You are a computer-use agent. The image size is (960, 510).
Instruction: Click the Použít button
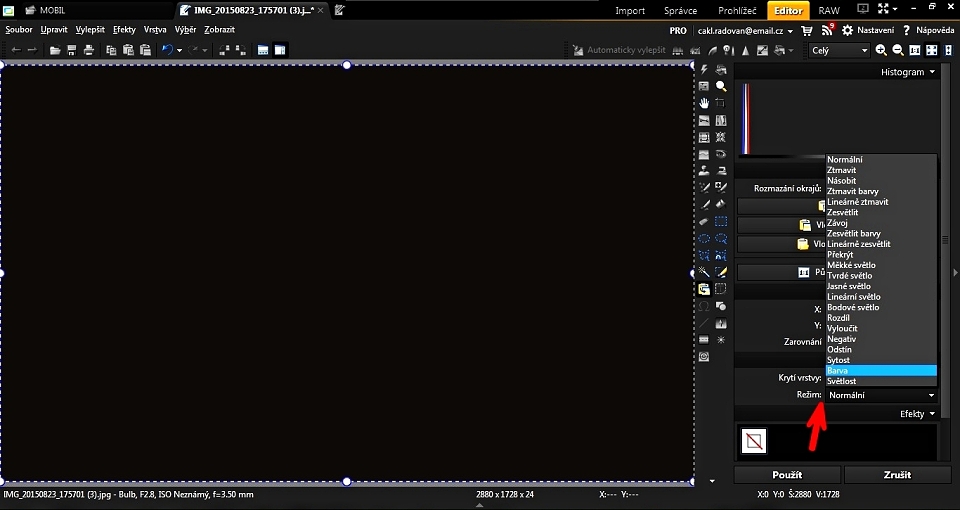coord(787,474)
